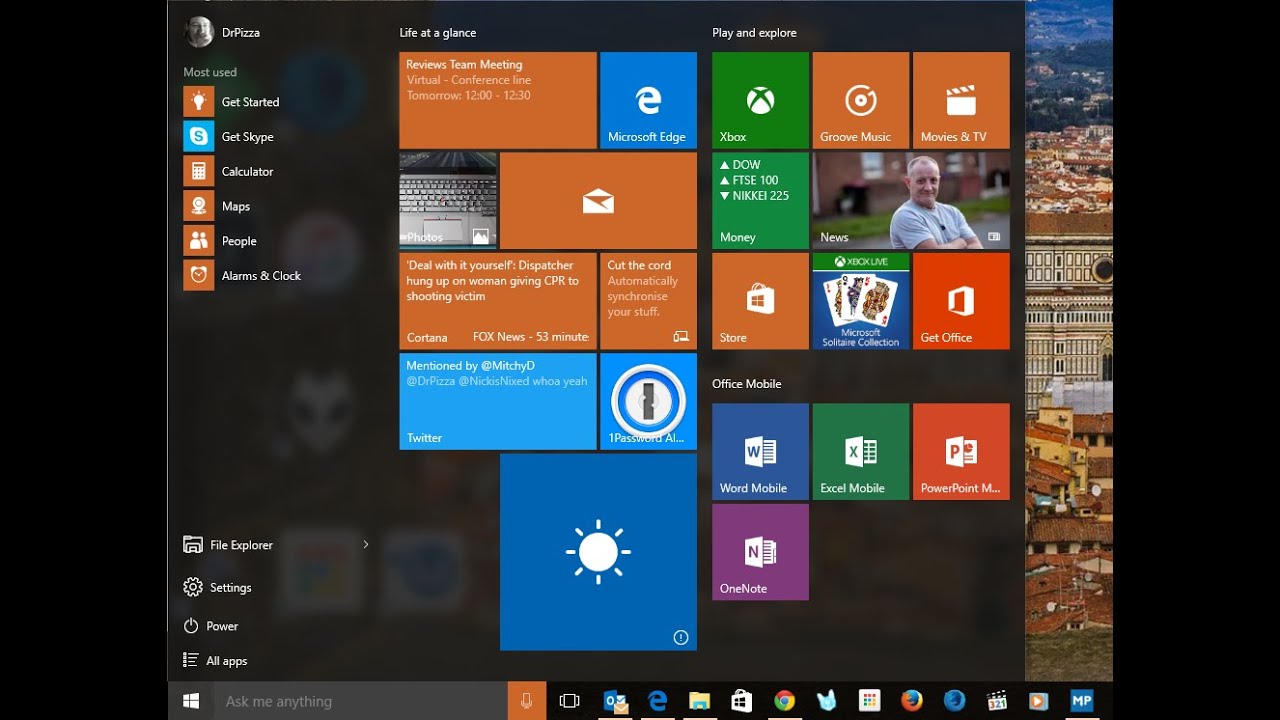1280x720 pixels.
Task: Open Google Chrome from the taskbar
Action: [x=784, y=701]
